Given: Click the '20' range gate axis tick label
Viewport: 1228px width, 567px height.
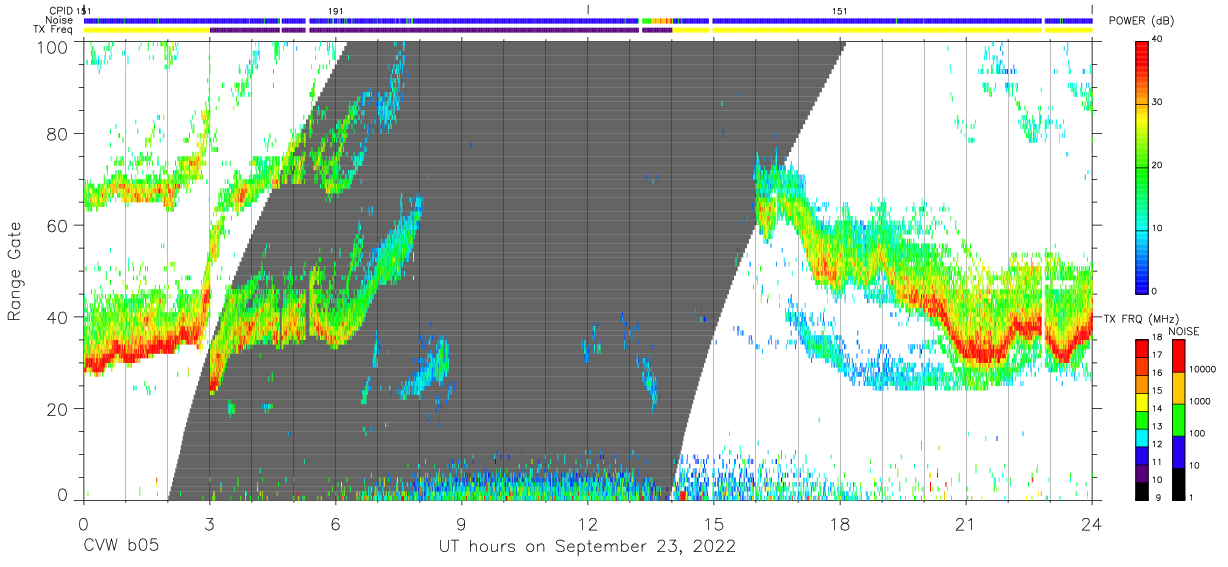Looking at the screenshot, I should point(58,409).
